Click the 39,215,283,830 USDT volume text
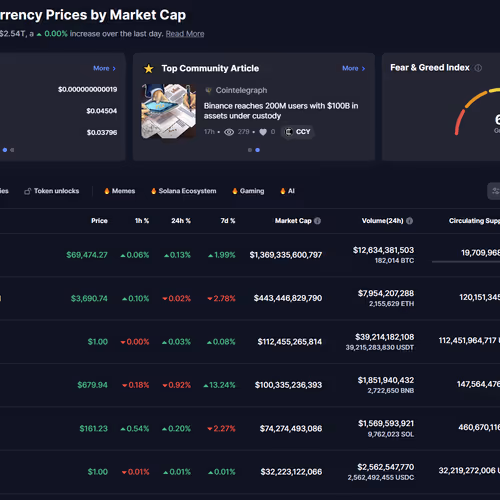 click(380, 347)
